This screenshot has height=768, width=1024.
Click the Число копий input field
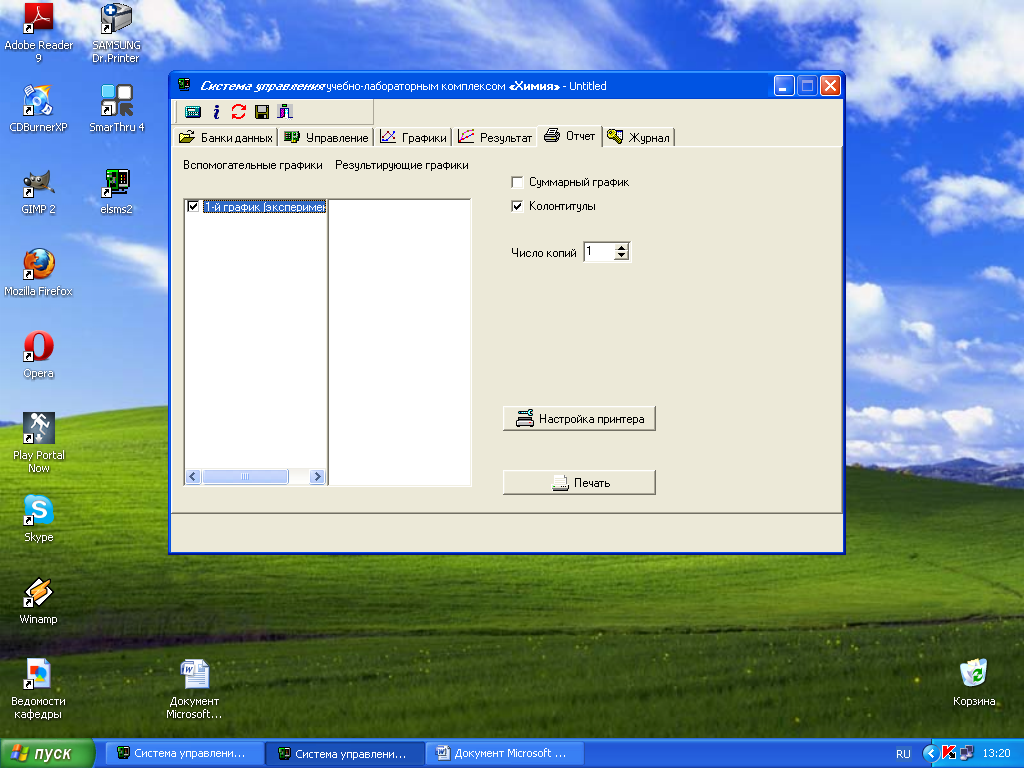pos(599,251)
